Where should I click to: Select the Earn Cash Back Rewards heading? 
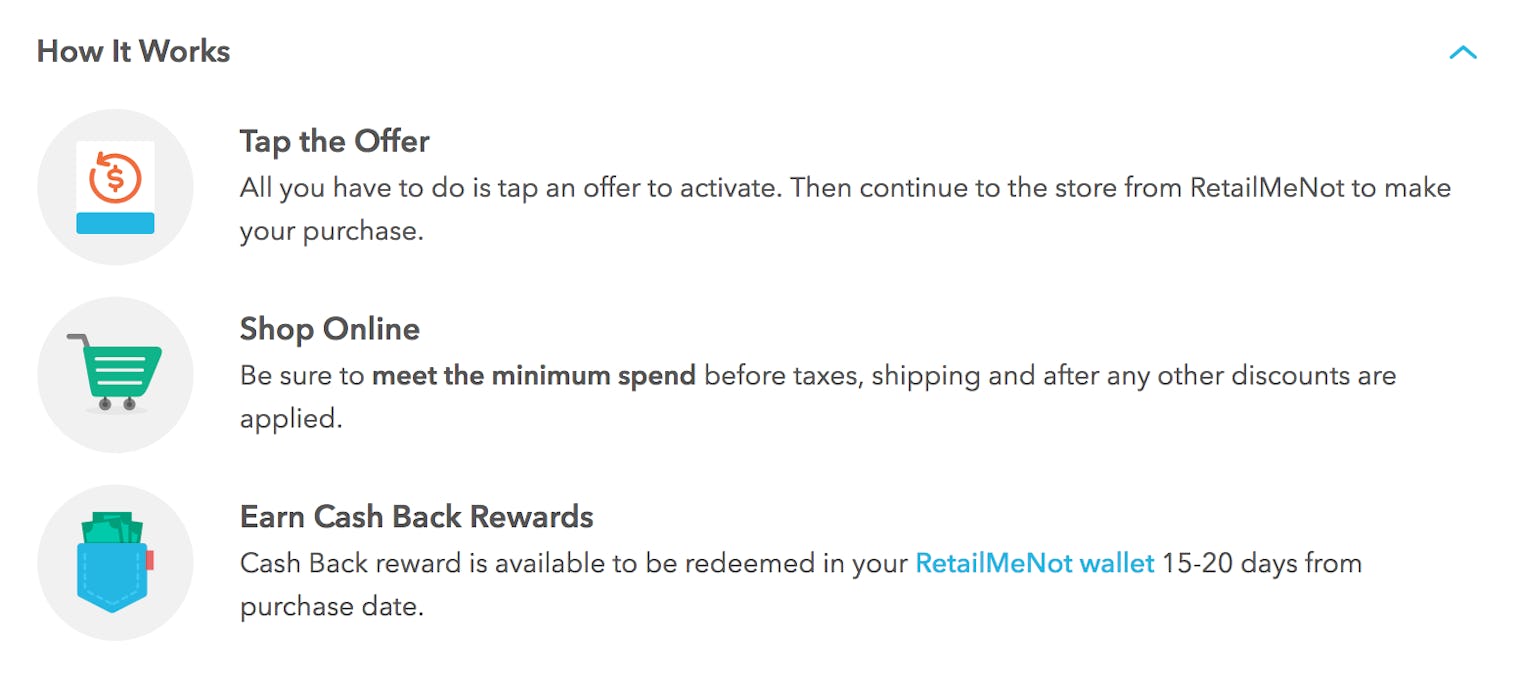[x=416, y=517]
